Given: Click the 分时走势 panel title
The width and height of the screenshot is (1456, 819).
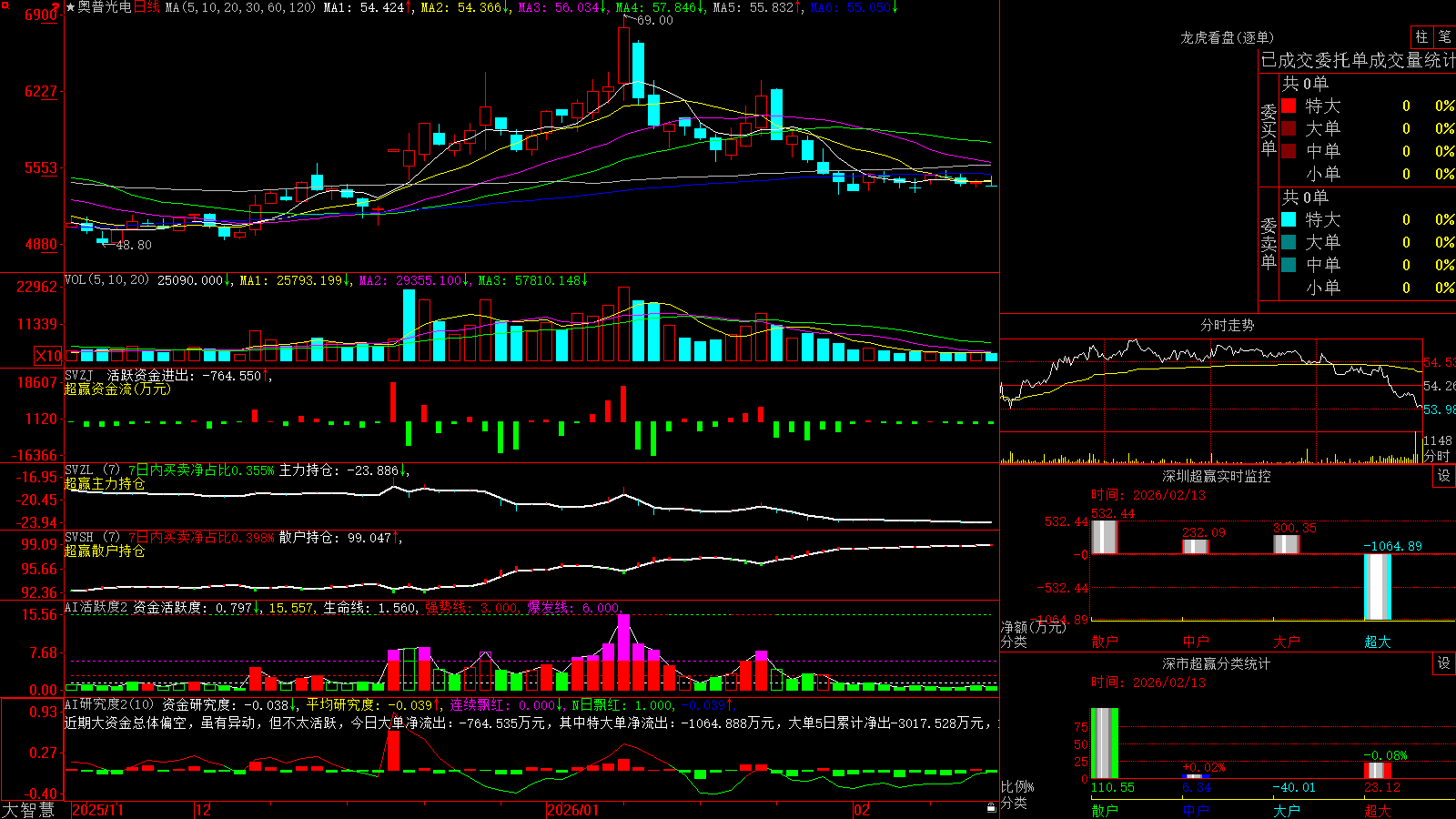Looking at the screenshot, I should [x=1228, y=325].
